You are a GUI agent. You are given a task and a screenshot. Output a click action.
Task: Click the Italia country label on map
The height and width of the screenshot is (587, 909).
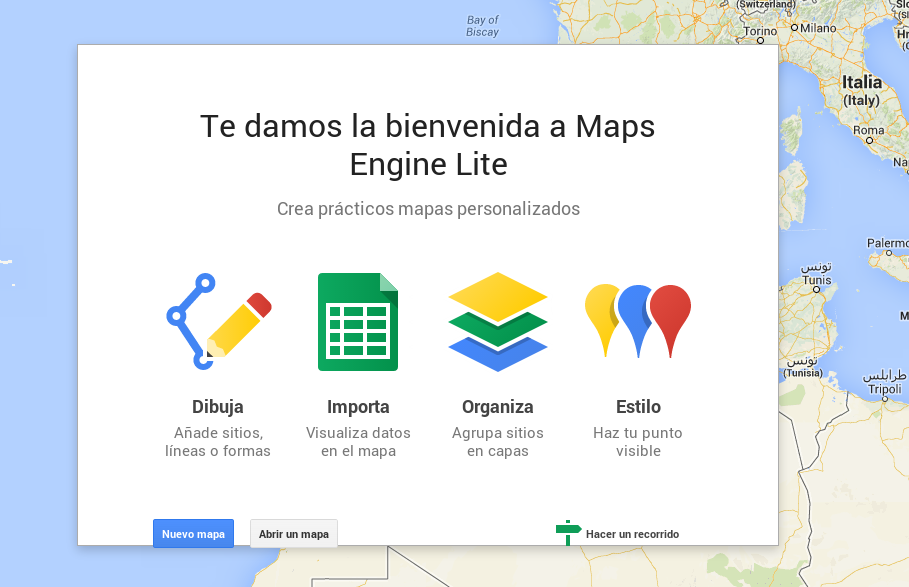[862, 82]
